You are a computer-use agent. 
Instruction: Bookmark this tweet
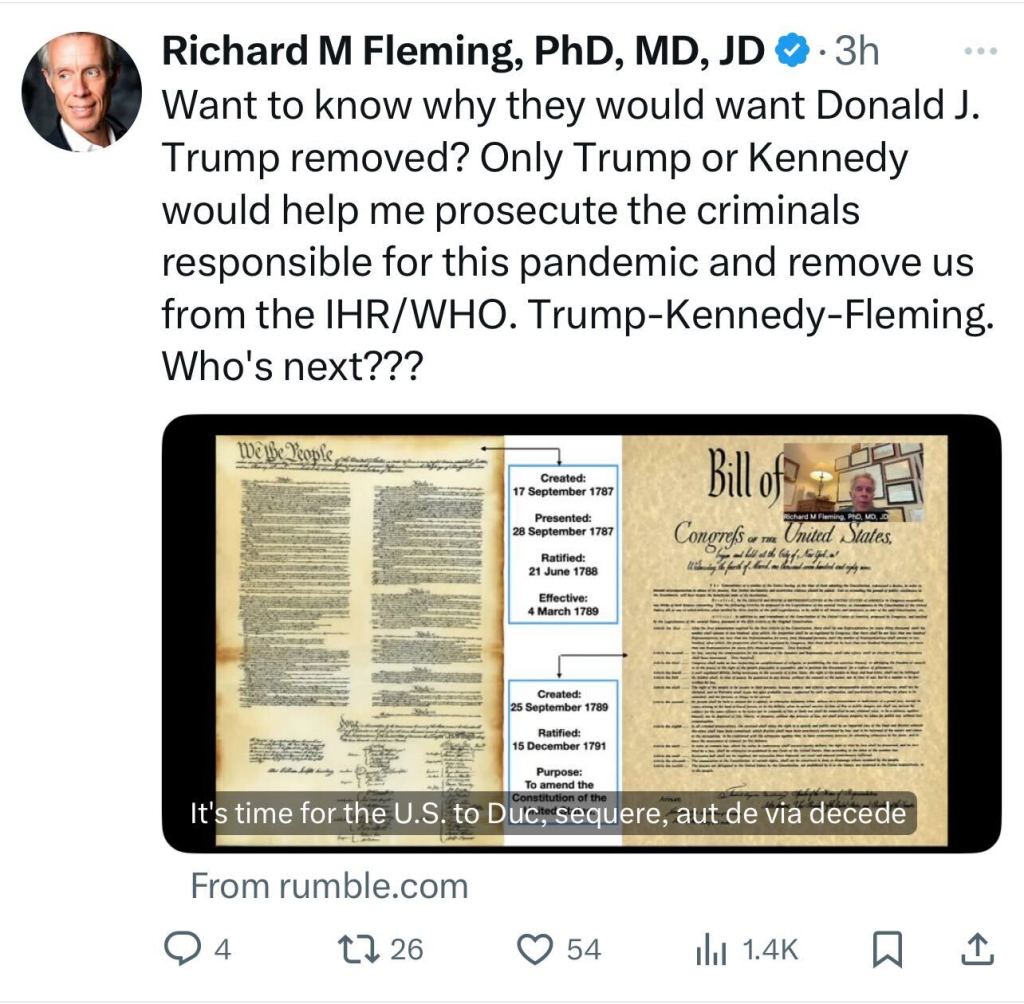pos(886,947)
